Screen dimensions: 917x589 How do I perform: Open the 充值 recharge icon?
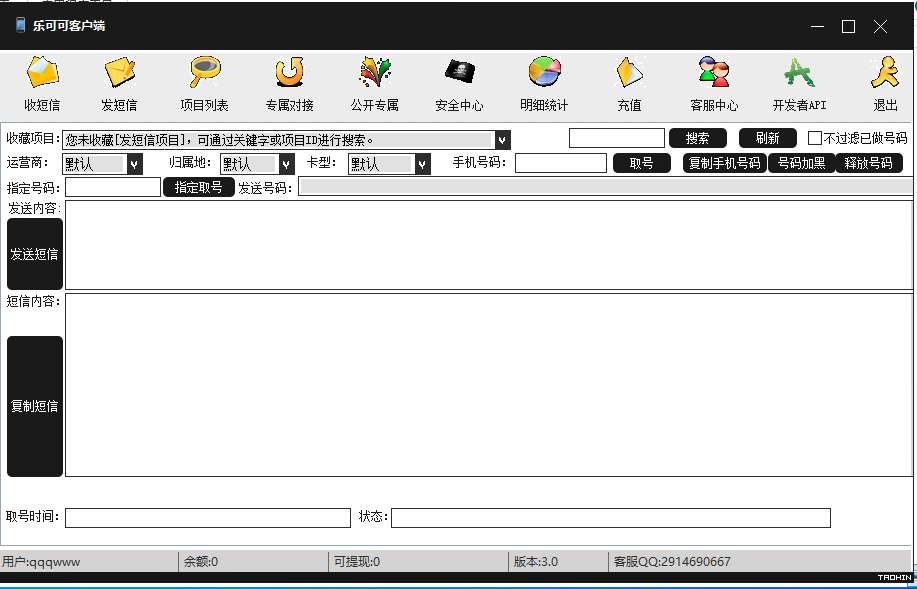[x=629, y=73]
